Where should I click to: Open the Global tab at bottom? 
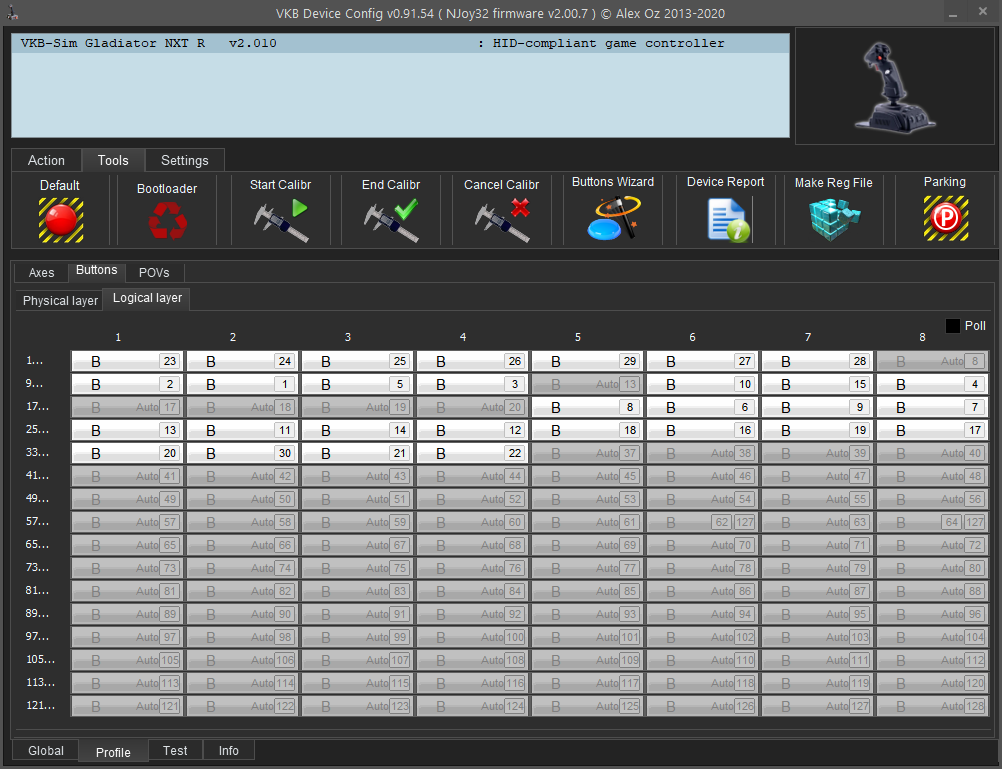(46, 751)
